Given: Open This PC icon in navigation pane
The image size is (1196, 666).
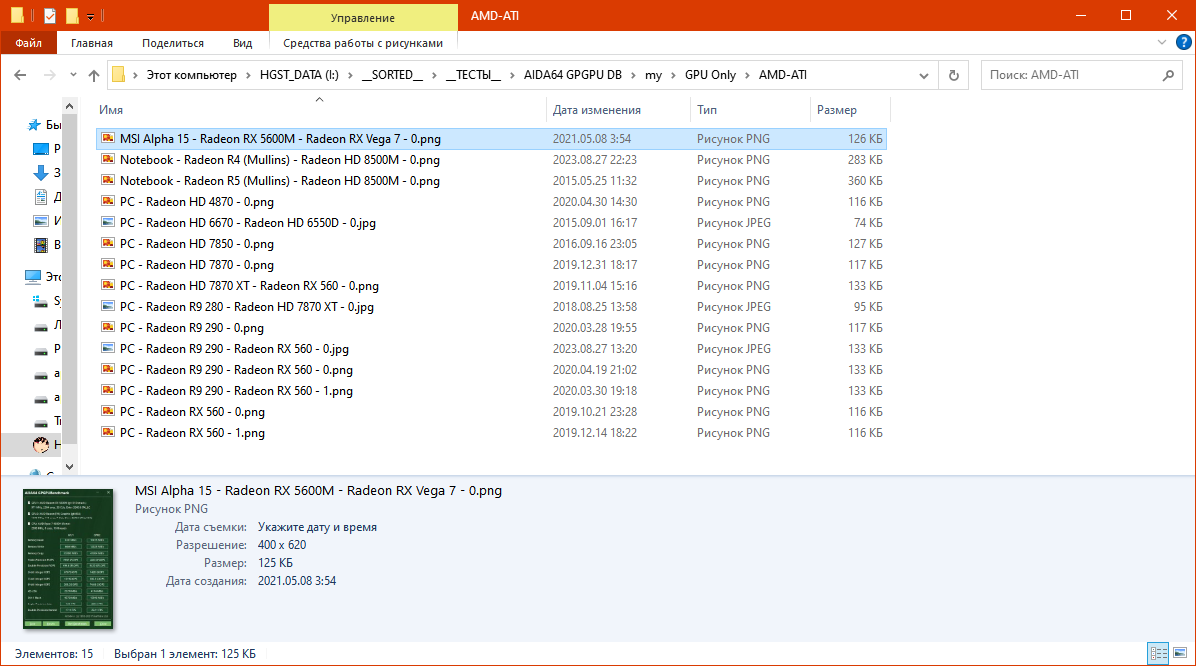Looking at the screenshot, I should [x=33, y=276].
